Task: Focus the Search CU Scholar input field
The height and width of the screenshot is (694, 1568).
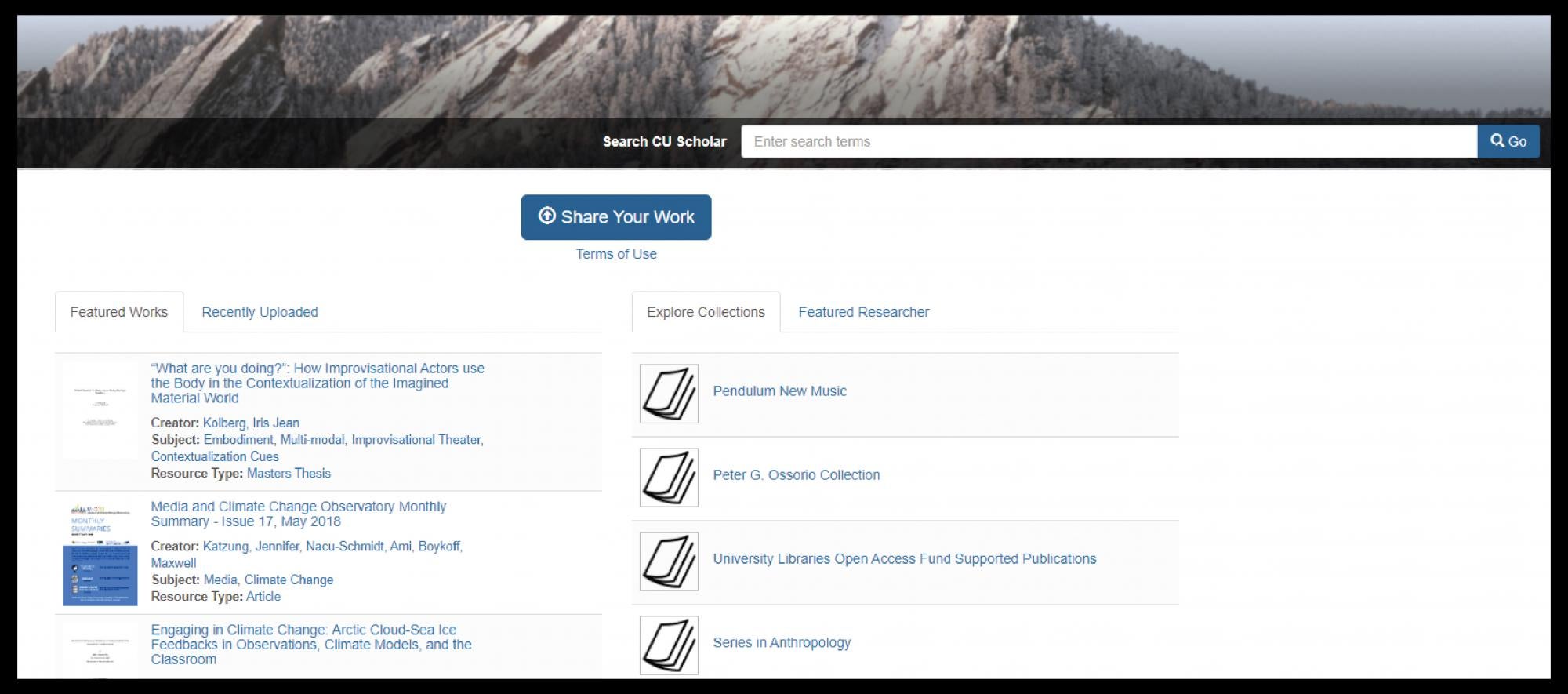Action: coord(1109,141)
